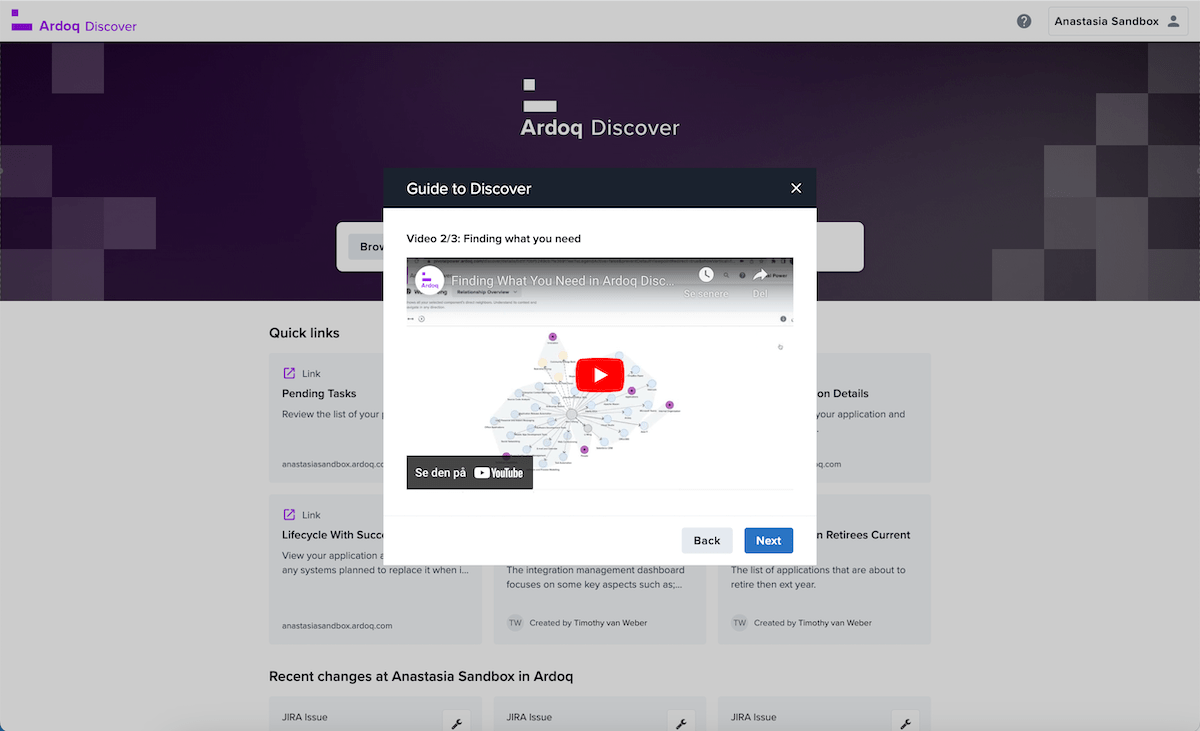Screen dimensions: 1200x731
Task: Click TW avatar on integration management card
Action: [x=515, y=622]
